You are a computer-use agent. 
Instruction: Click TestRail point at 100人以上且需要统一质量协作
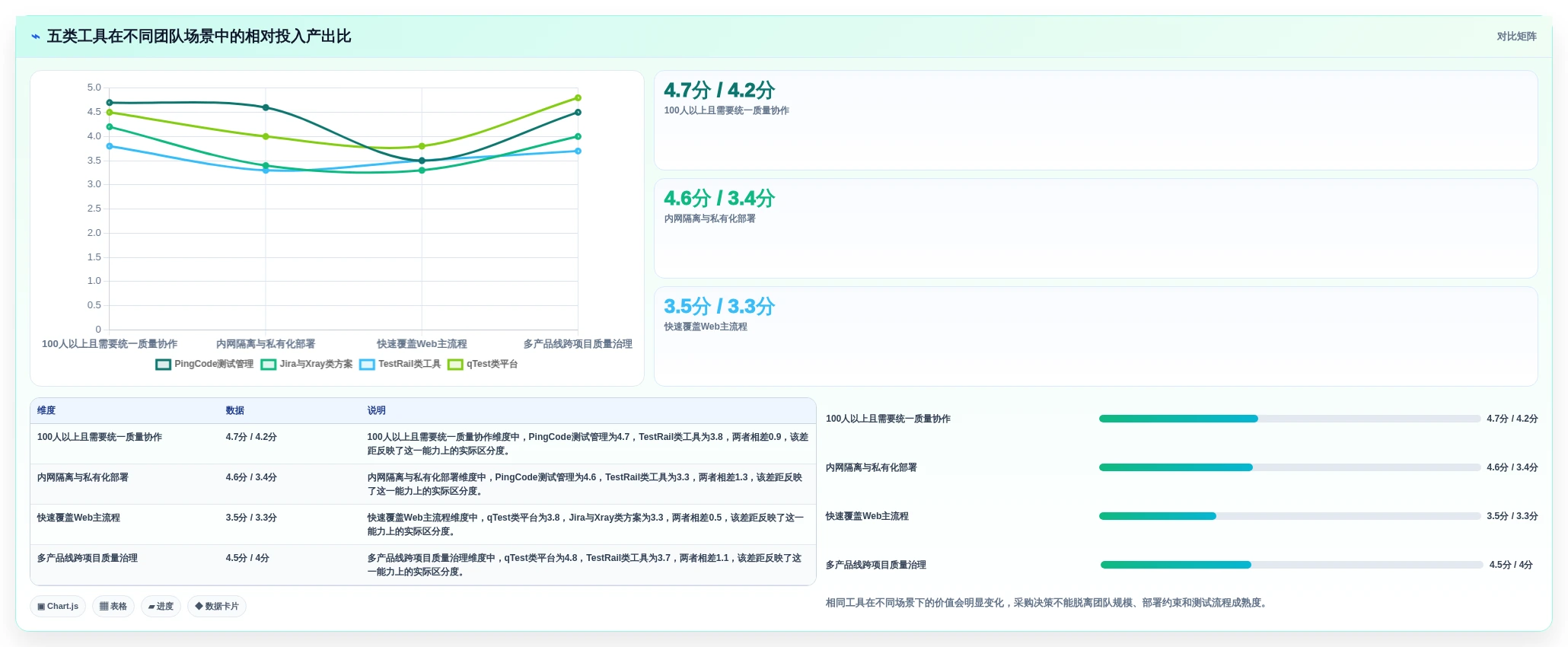[110, 146]
